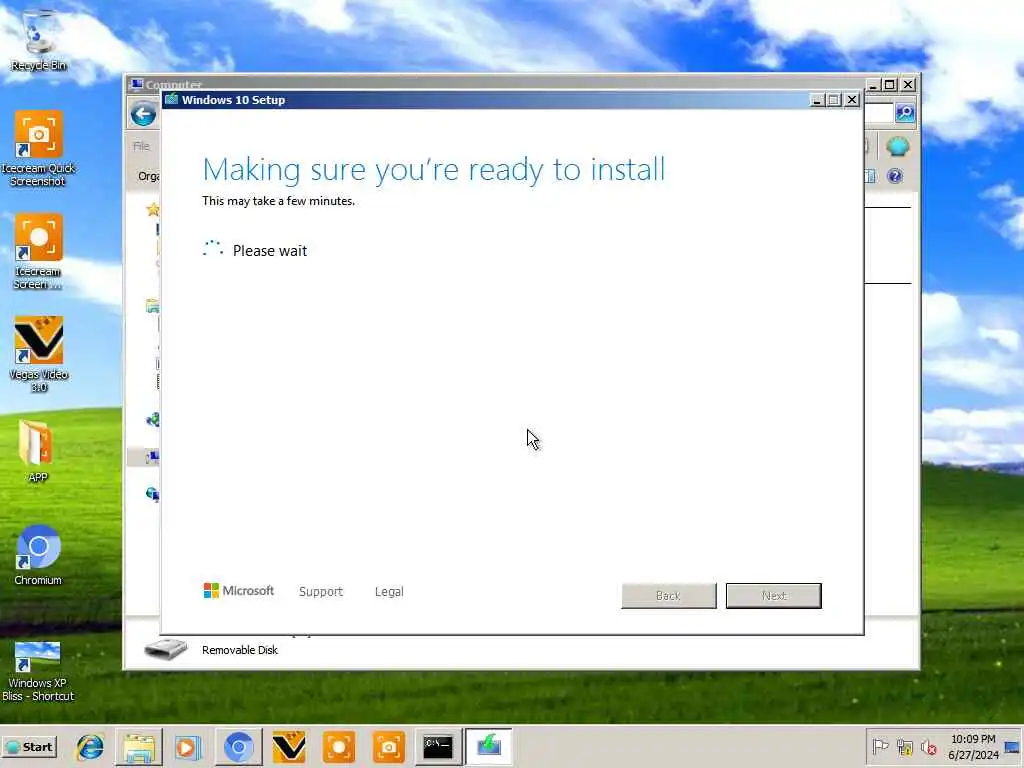
Task: Open the Recycle Bin desktop icon
Action: pos(38,40)
